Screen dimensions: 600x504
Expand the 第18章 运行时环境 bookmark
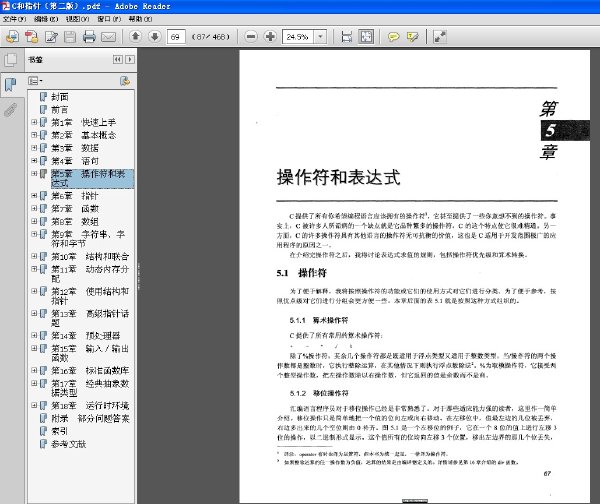point(34,405)
